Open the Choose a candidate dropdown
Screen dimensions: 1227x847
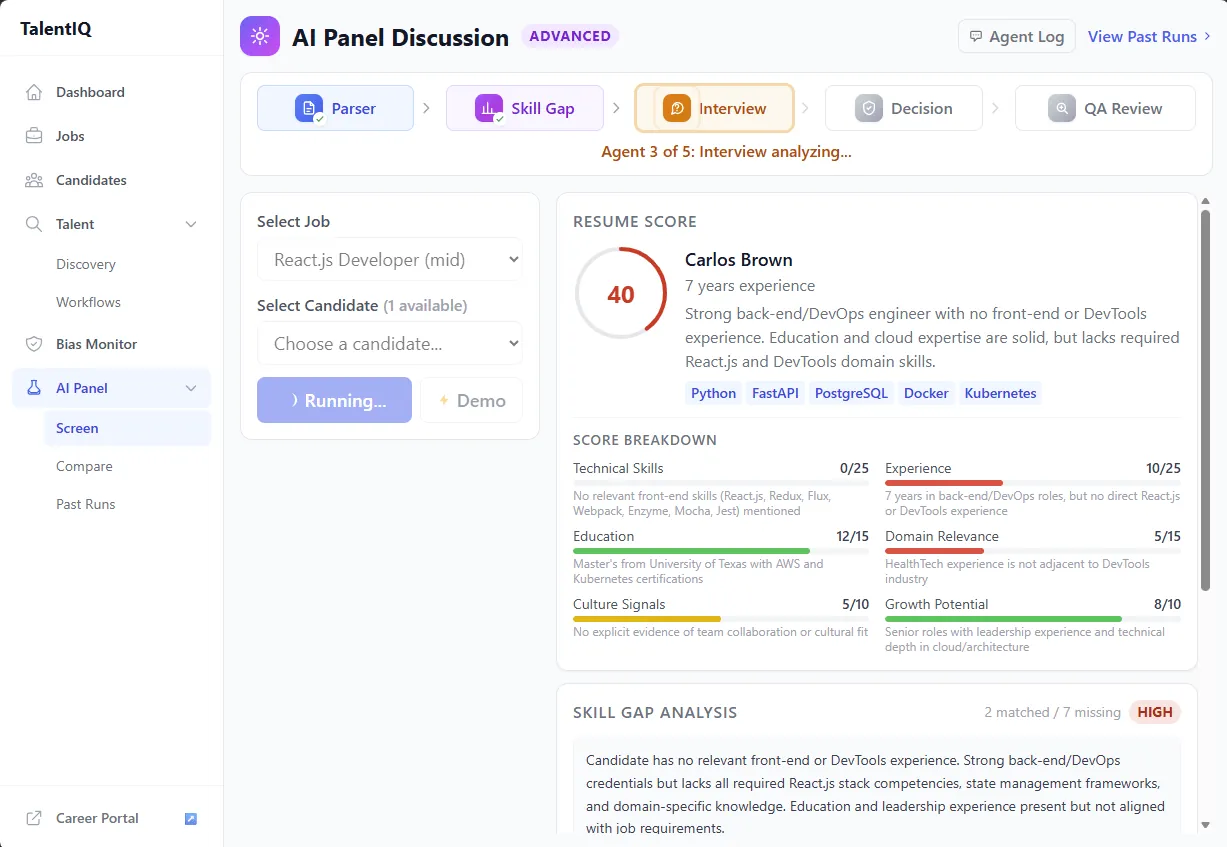390,344
